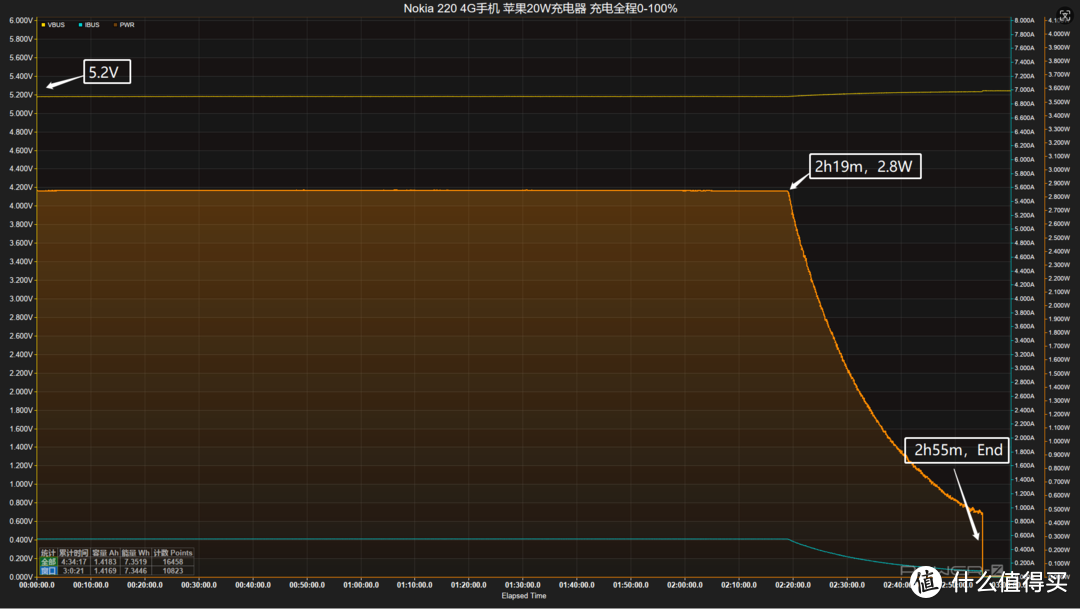Click the 1.4183 capacity value
The height and width of the screenshot is (609, 1080).
click(x=105, y=562)
